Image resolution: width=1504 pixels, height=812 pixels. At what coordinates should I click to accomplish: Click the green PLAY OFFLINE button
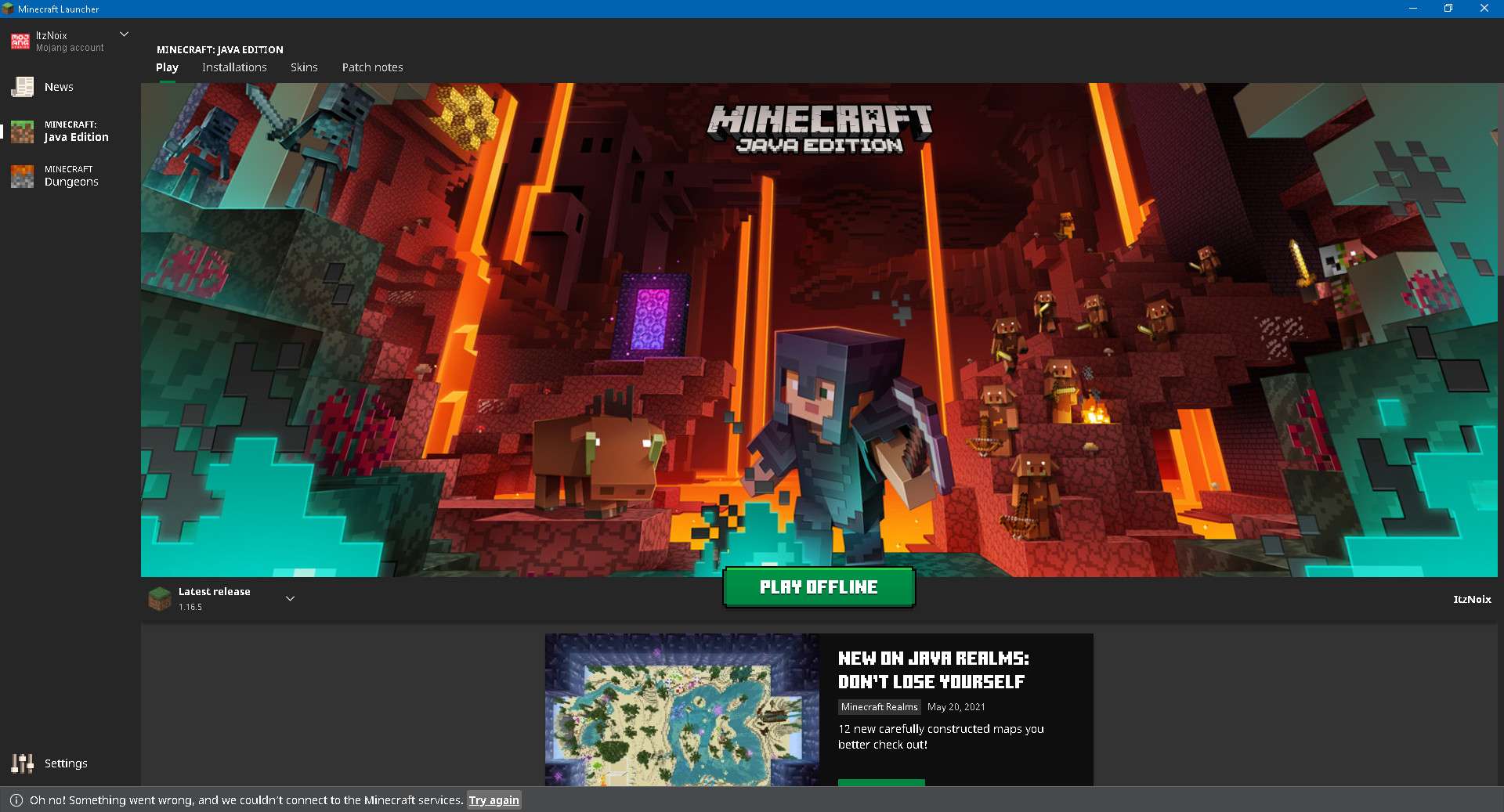click(x=819, y=587)
